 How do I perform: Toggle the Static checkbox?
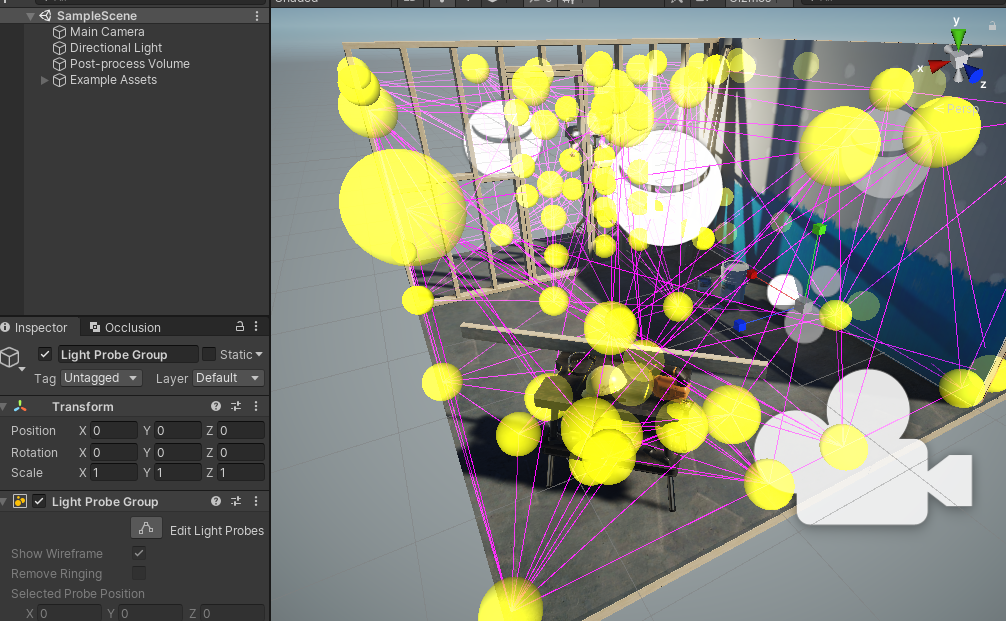pos(209,354)
